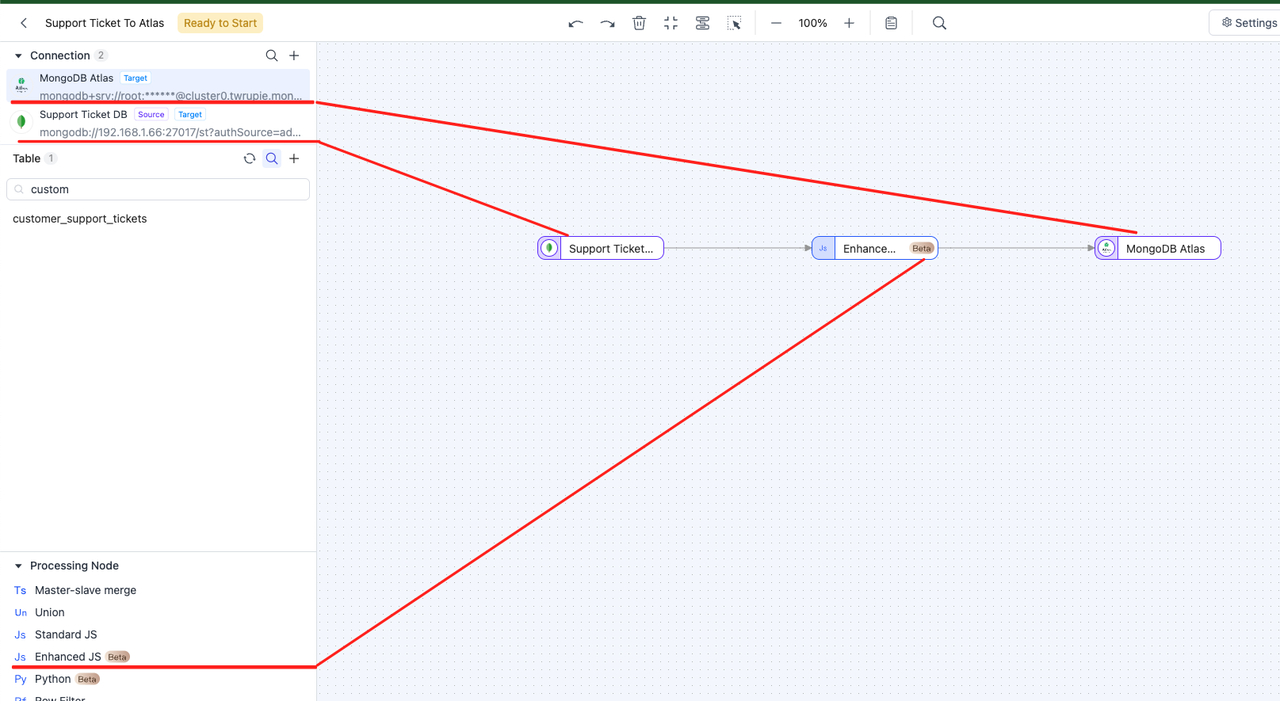Click the Ready to Start status badge
This screenshot has height=701, width=1280.
click(220, 23)
